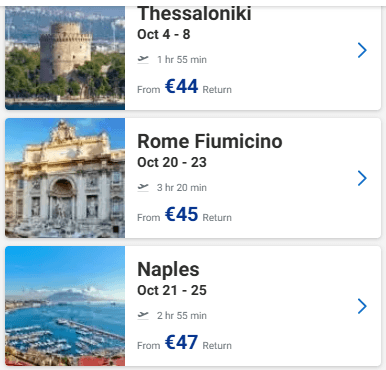Click the Naples harbor photo
The height and width of the screenshot is (370, 386).
(65, 306)
